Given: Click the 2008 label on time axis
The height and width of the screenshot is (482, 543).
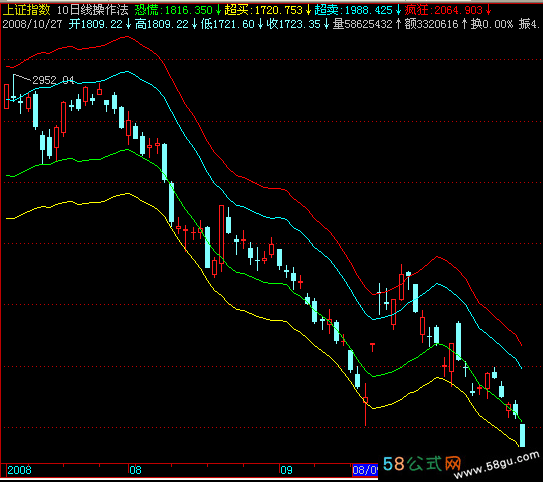Looking at the screenshot, I should (19, 470).
